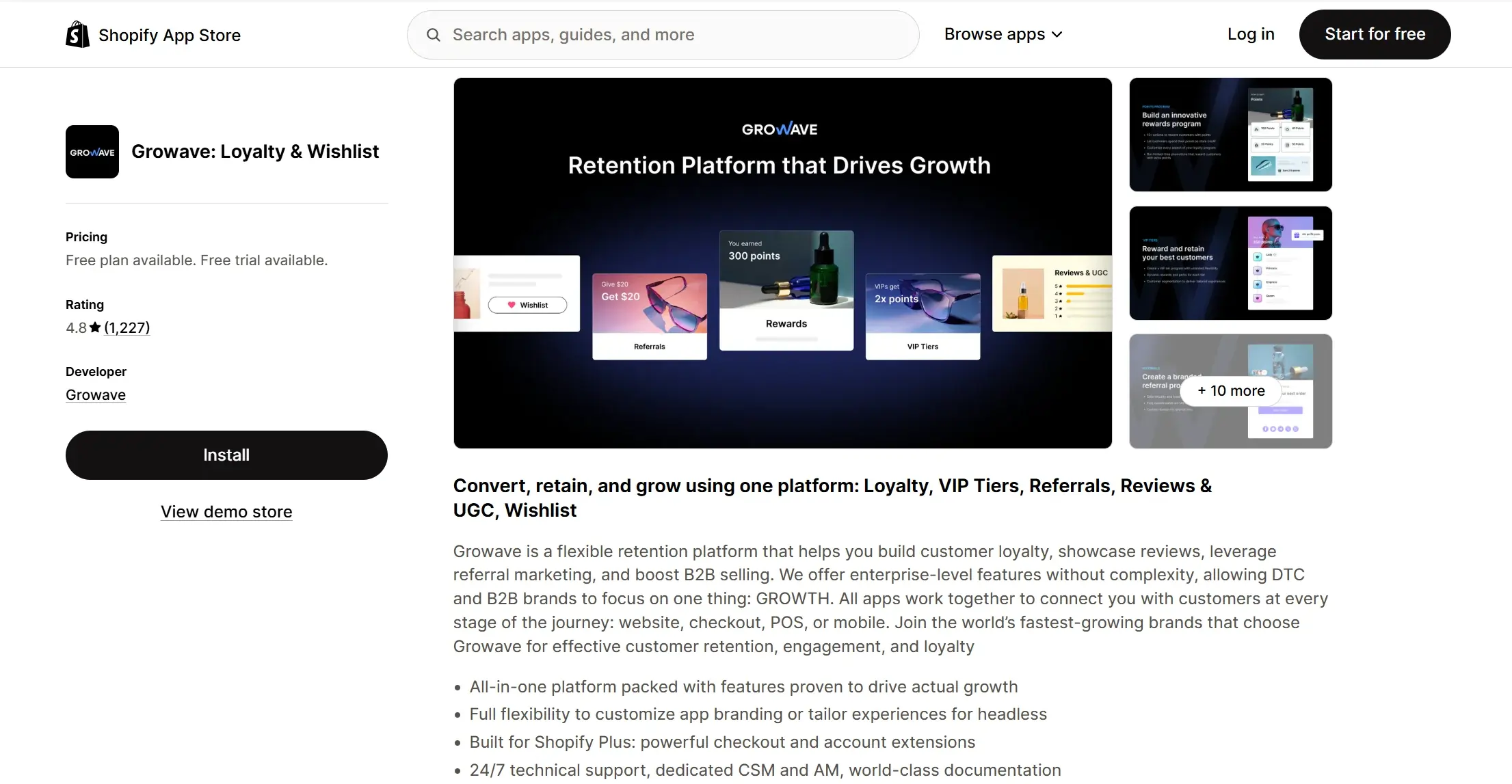Open the 'Build an innovative rewards program' thumbnail
Image resolution: width=1512 pixels, height=784 pixels.
[1230, 135]
